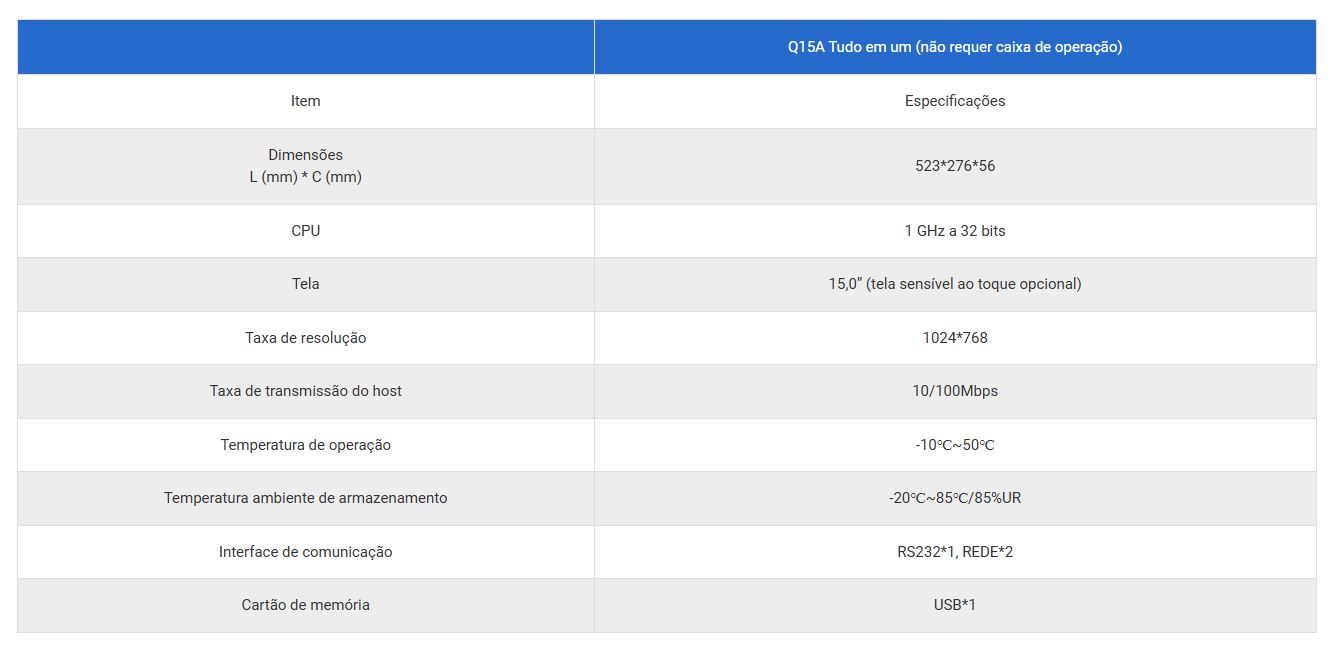Click the USB*1 memory card value

click(x=954, y=605)
